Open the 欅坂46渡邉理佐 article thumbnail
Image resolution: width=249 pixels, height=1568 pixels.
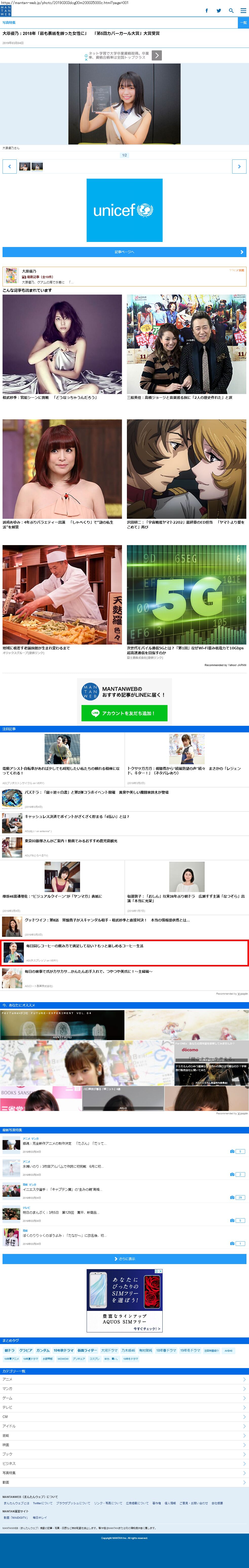pos(62,877)
